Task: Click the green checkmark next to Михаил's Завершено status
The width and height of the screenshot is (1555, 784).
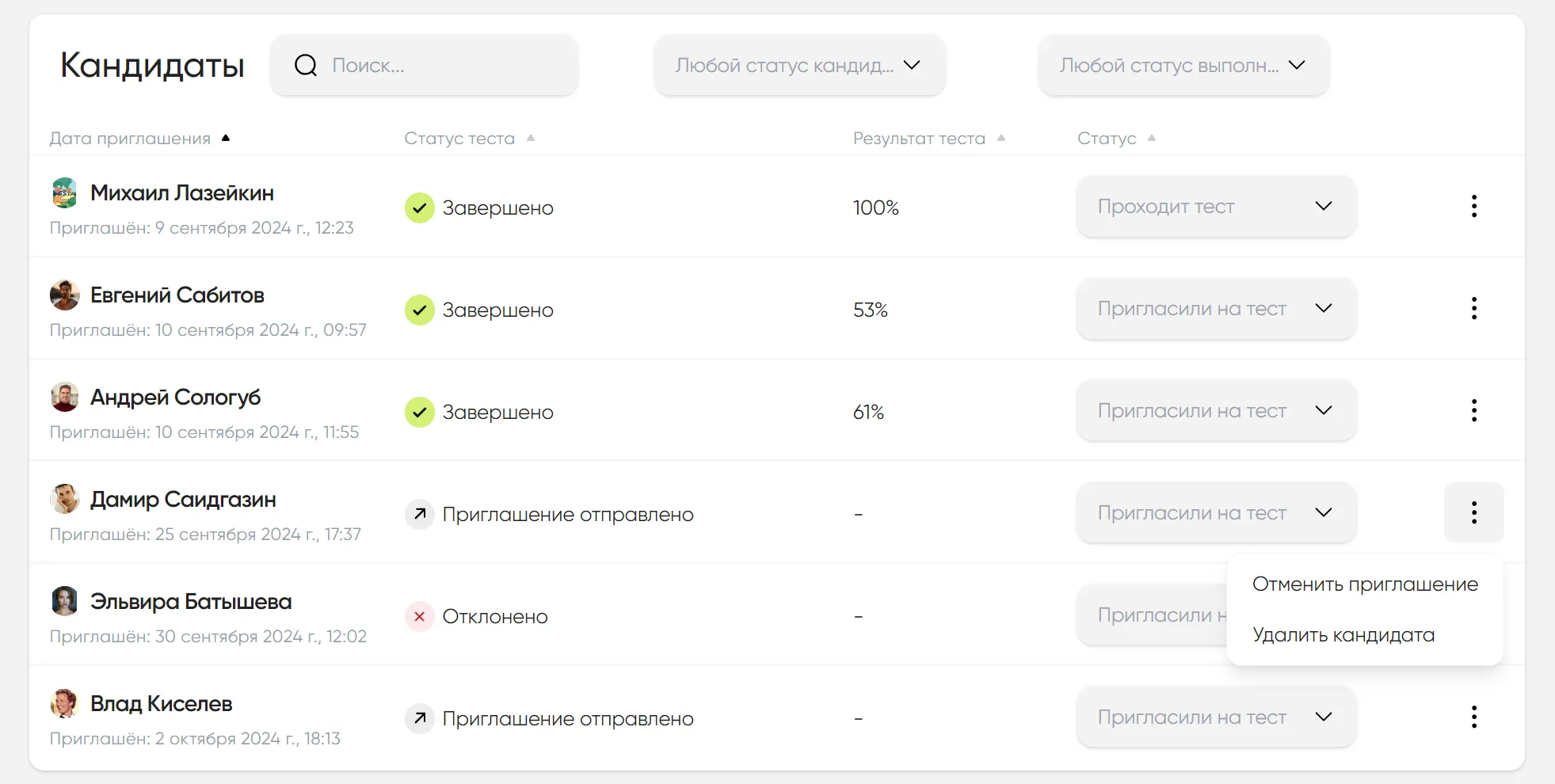Action: click(419, 207)
